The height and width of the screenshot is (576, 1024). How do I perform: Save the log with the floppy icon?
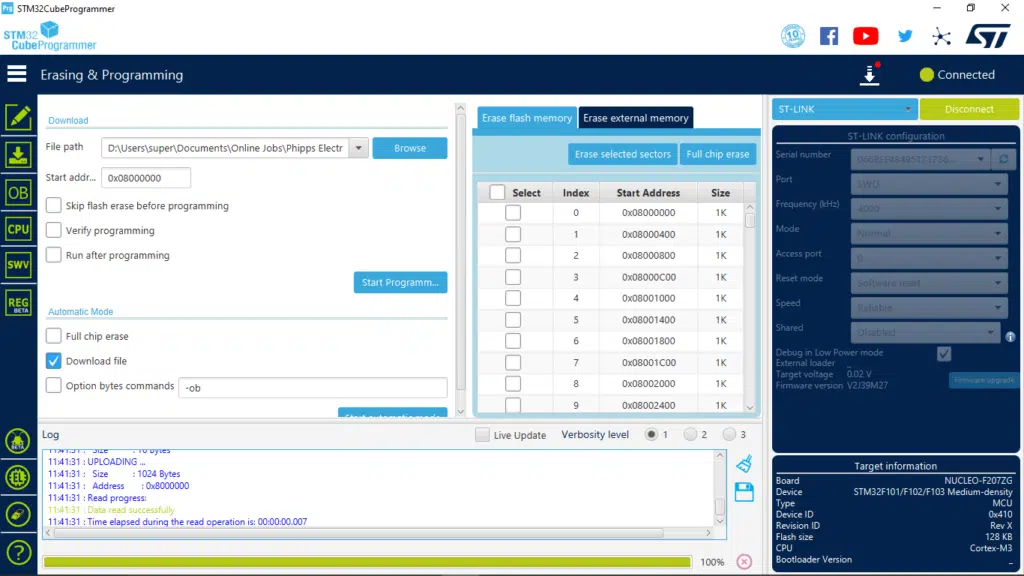click(x=744, y=492)
